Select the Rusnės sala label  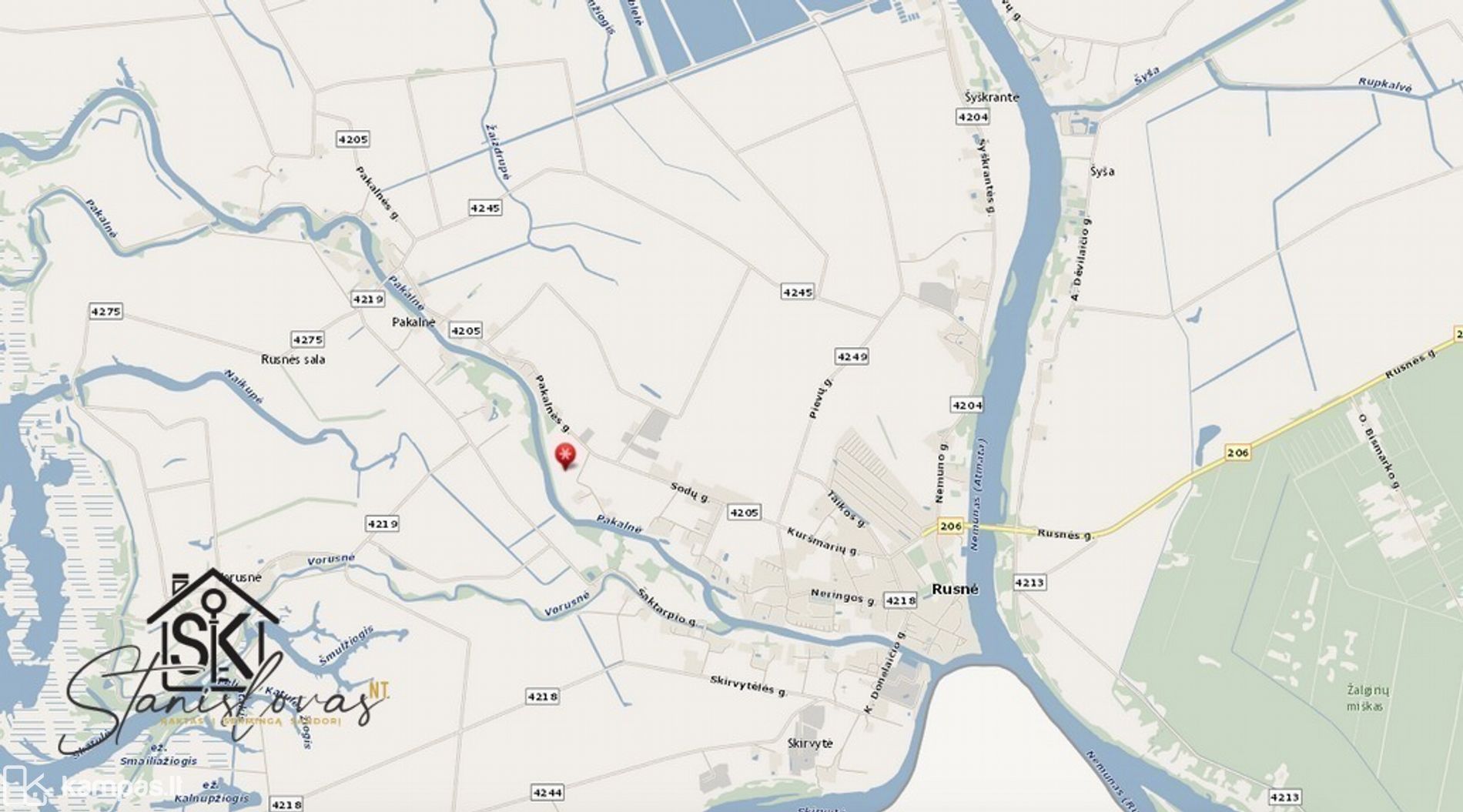pyautogui.click(x=293, y=359)
